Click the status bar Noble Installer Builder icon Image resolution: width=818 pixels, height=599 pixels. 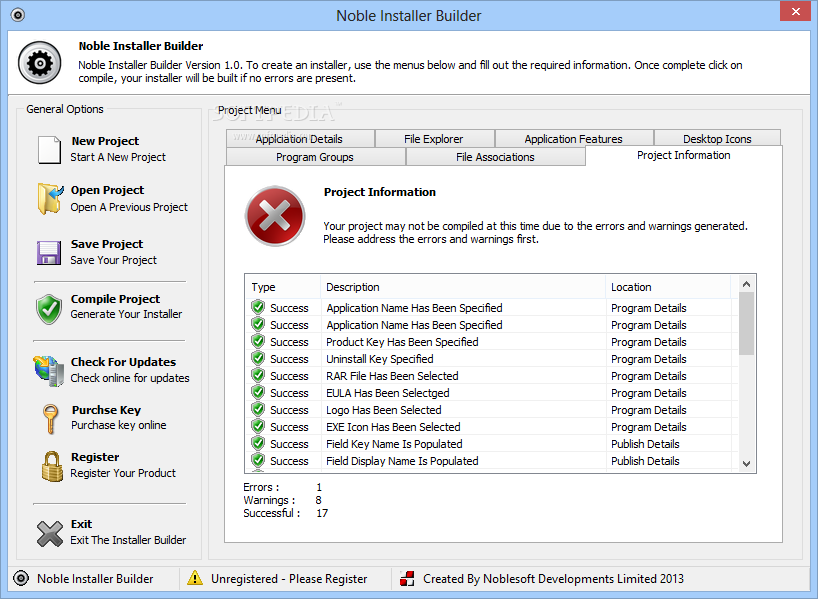[x=21, y=578]
